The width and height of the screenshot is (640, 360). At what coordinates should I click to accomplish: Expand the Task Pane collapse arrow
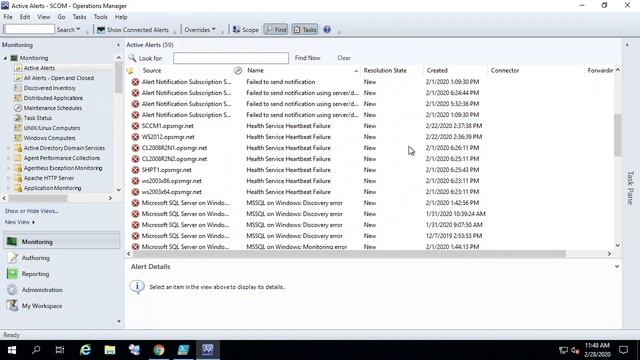coord(627,45)
